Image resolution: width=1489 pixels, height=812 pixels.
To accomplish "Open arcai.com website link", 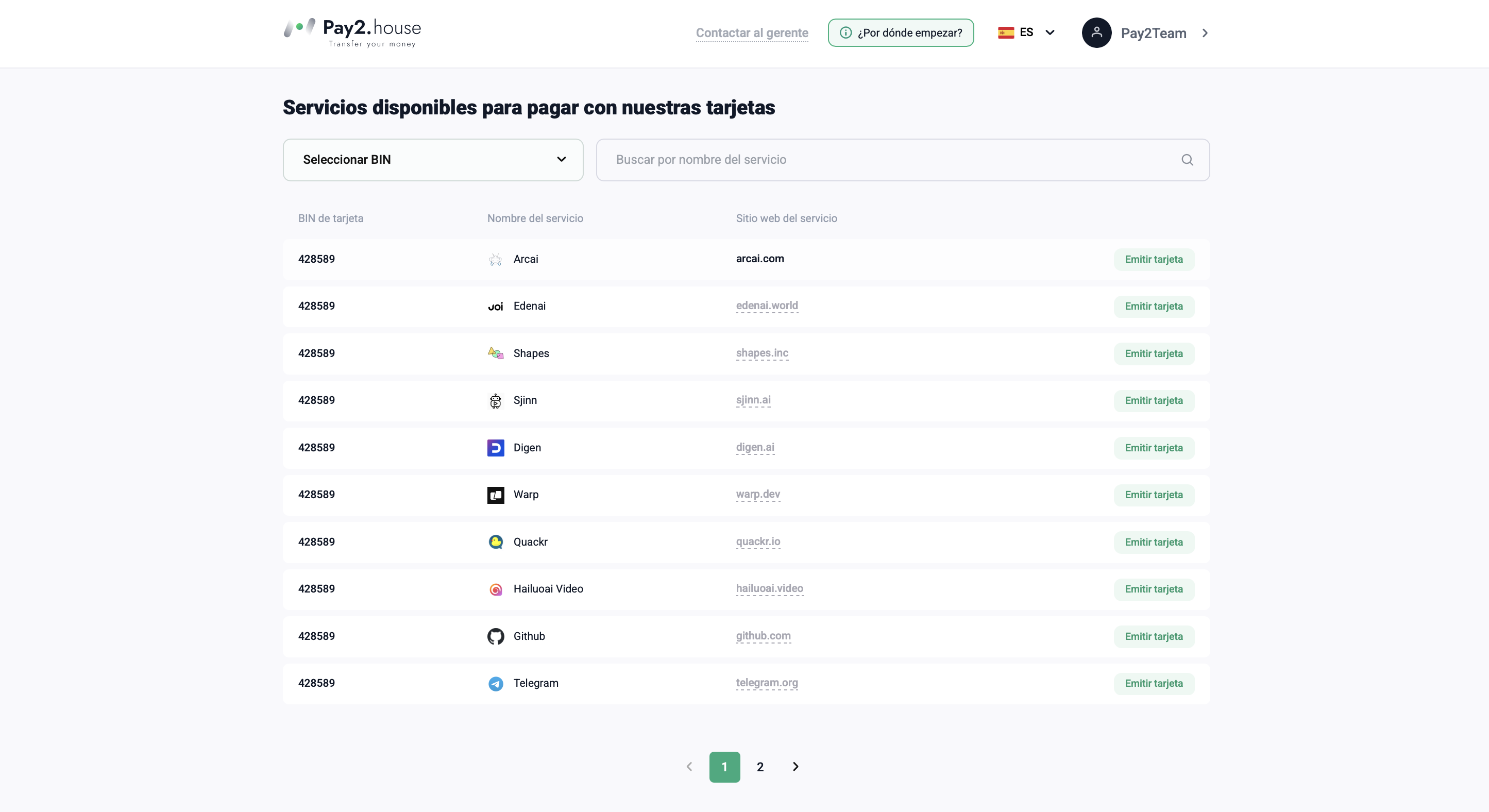I will tap(759, 259).
